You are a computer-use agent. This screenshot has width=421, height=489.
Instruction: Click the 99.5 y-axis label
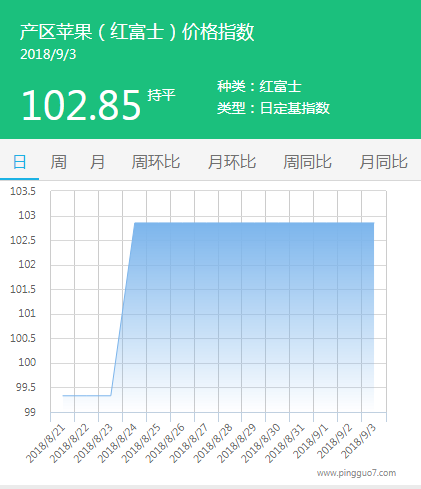[x=26, y=387]
